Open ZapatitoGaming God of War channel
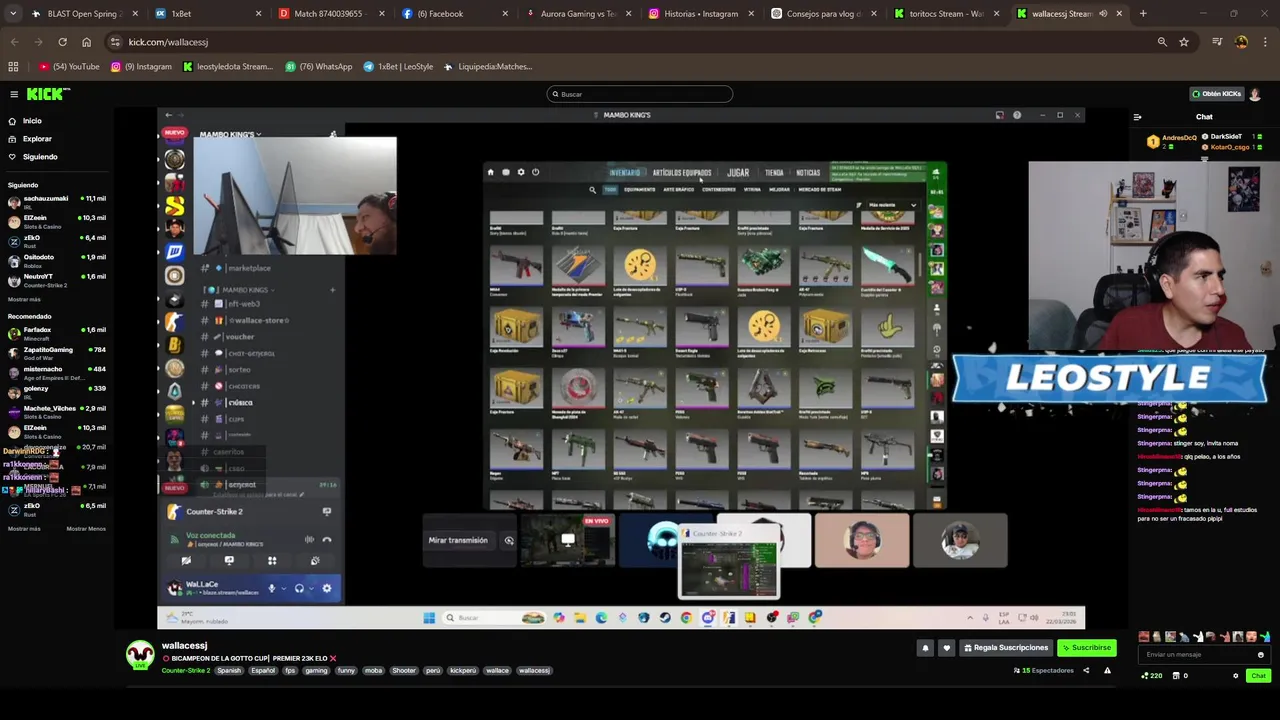The image size is (1280, 720). click(x=56, y=352)
